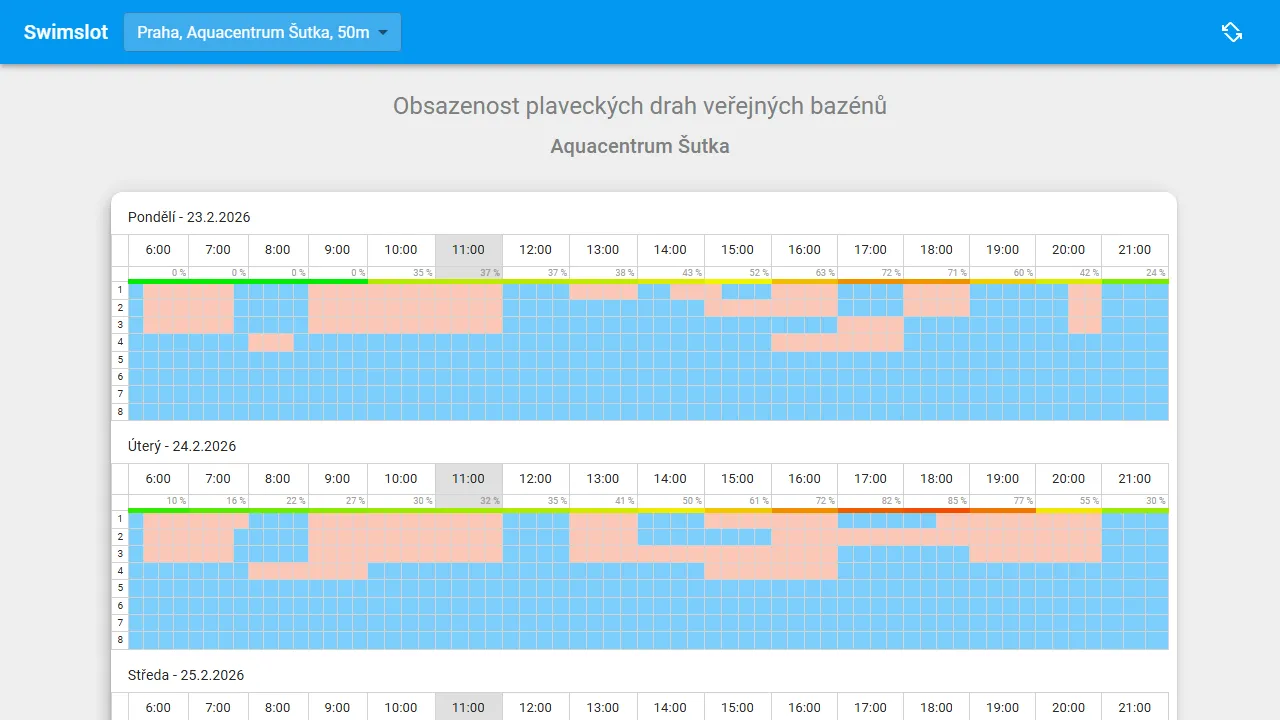Click the Pondělí - 23.2.2026 day heading
The image size is (1280, 720).
189,217
